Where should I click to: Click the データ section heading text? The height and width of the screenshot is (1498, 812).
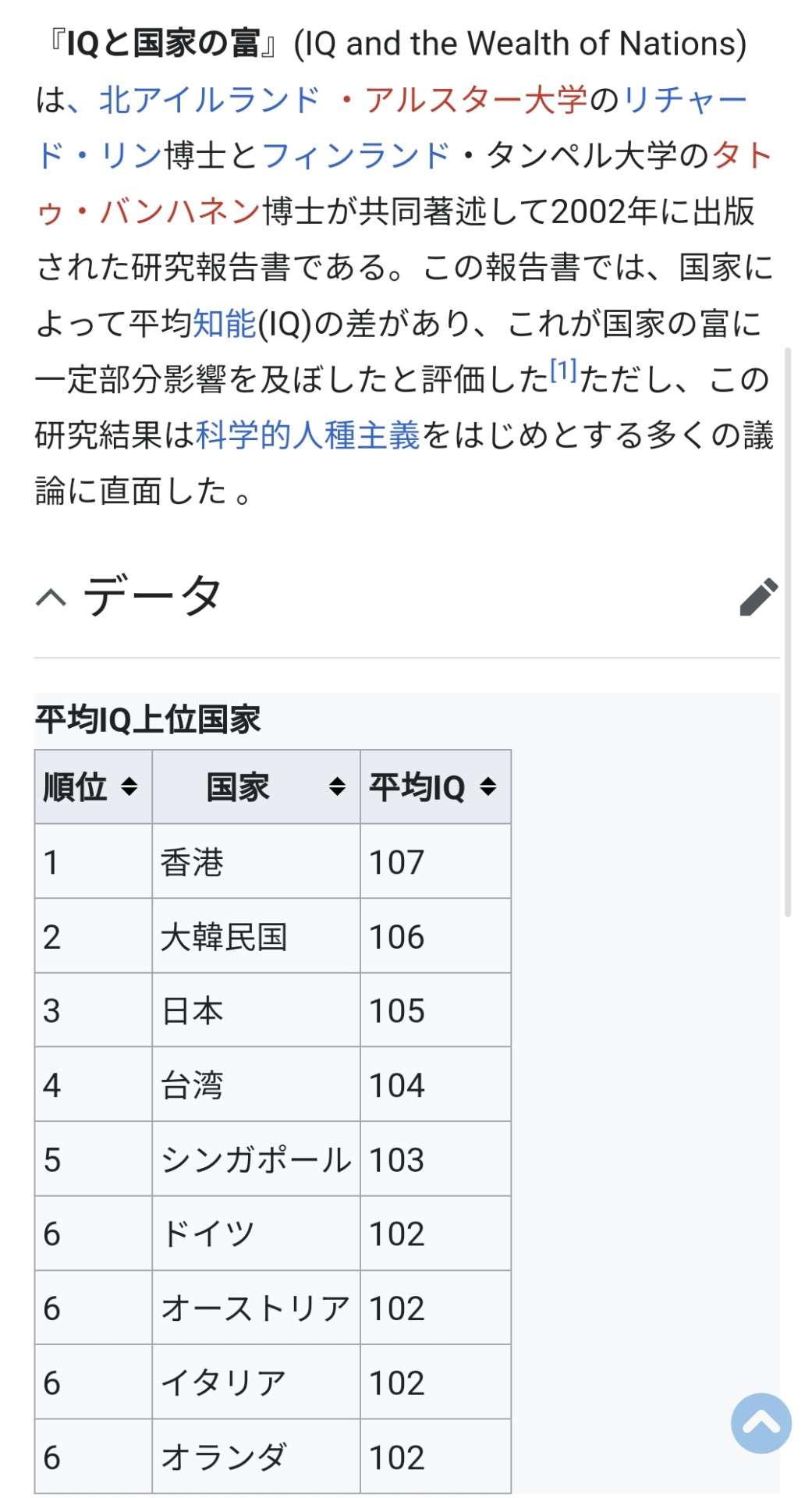(153, 596)
